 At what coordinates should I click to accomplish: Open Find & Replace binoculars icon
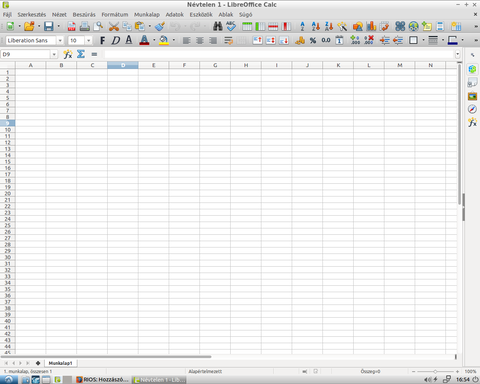pos(218,26)
